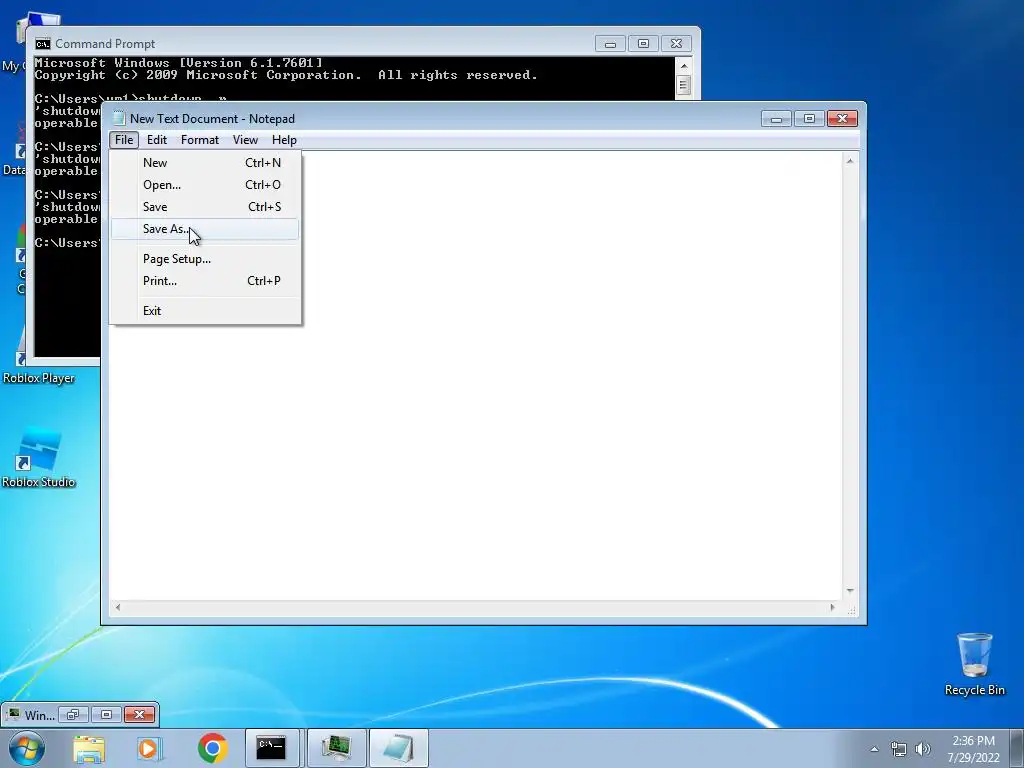
Task: Click the Win... stub window icon
Action: (13, 714)
